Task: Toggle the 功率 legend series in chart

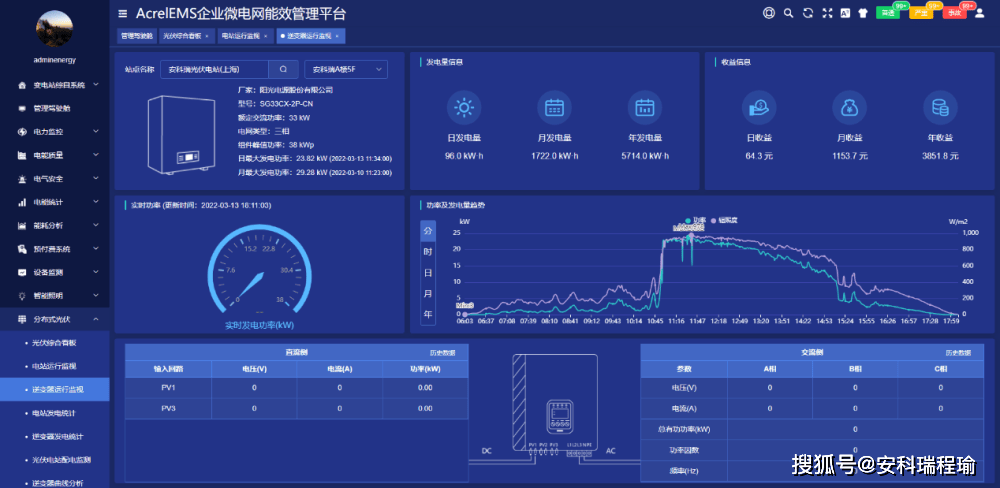Action: [696, 220]
